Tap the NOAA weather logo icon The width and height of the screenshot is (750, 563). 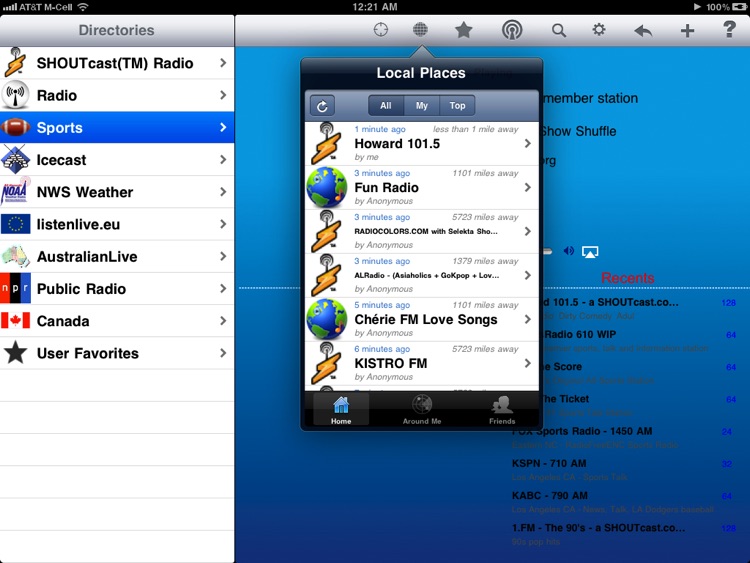click(15, 191)
